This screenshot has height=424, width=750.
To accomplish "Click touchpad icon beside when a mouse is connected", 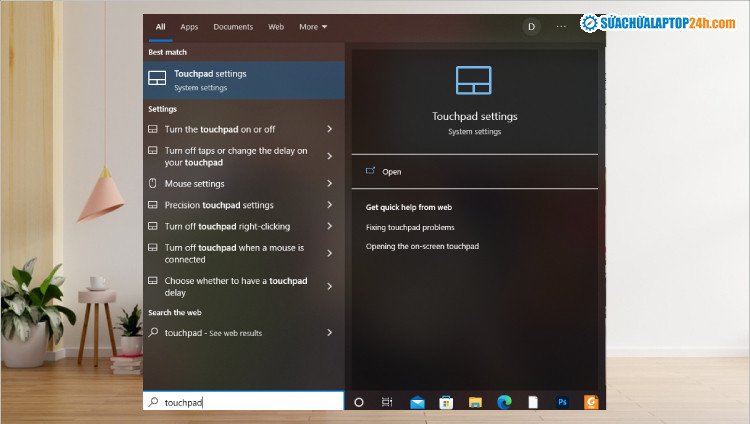I will click(x=153, y=247).
